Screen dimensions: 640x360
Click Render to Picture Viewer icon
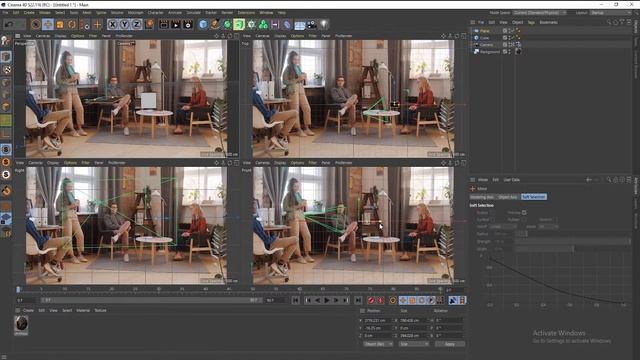click(176, 24)
